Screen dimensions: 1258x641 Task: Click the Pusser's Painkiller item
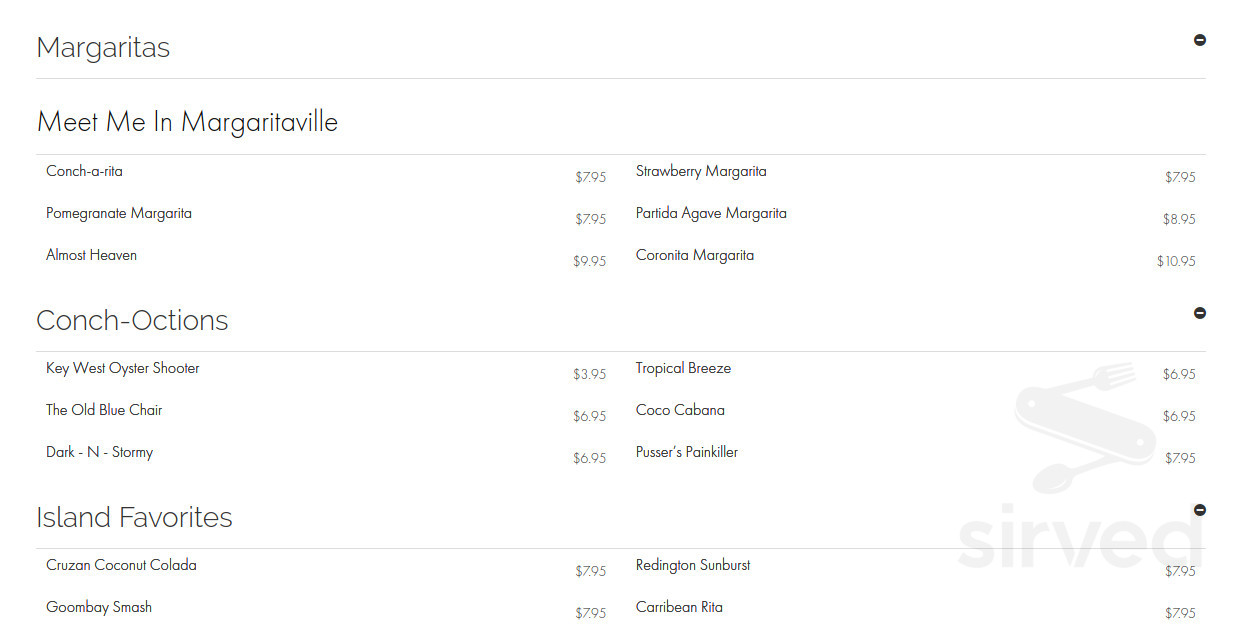[x=687, y=452]
